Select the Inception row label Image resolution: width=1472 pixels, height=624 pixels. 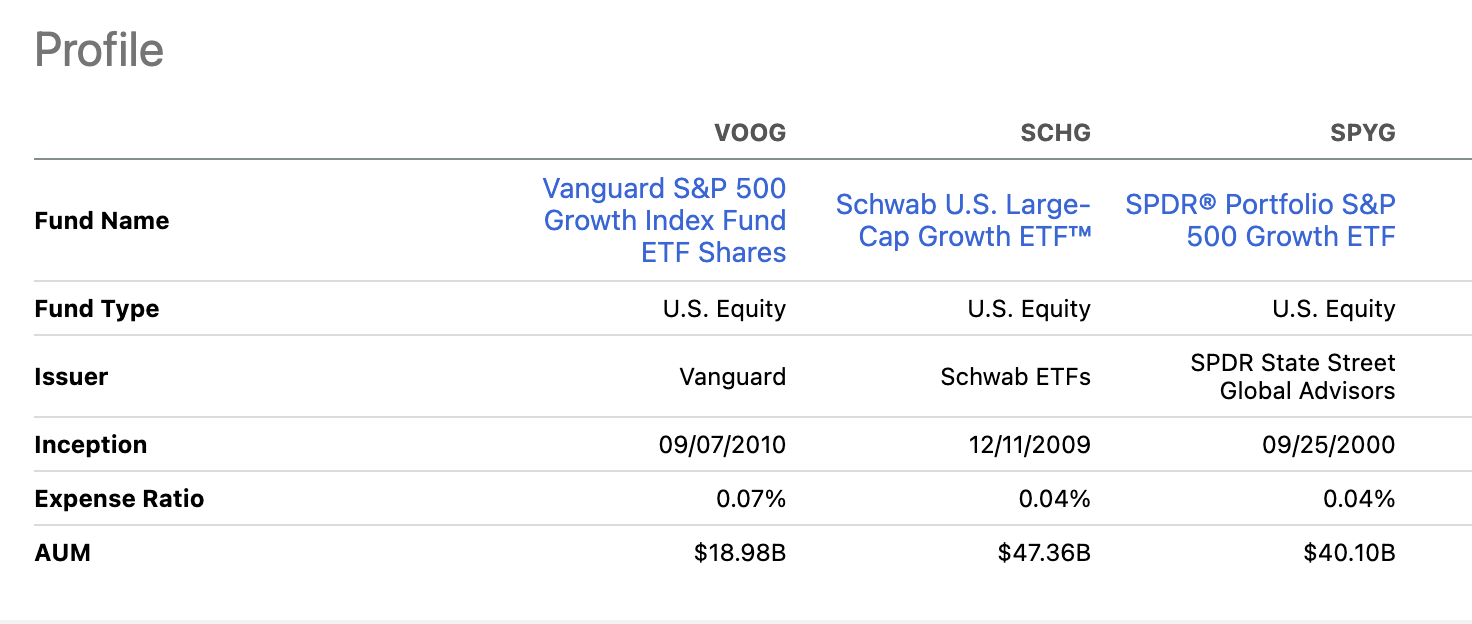coord(90,445)
